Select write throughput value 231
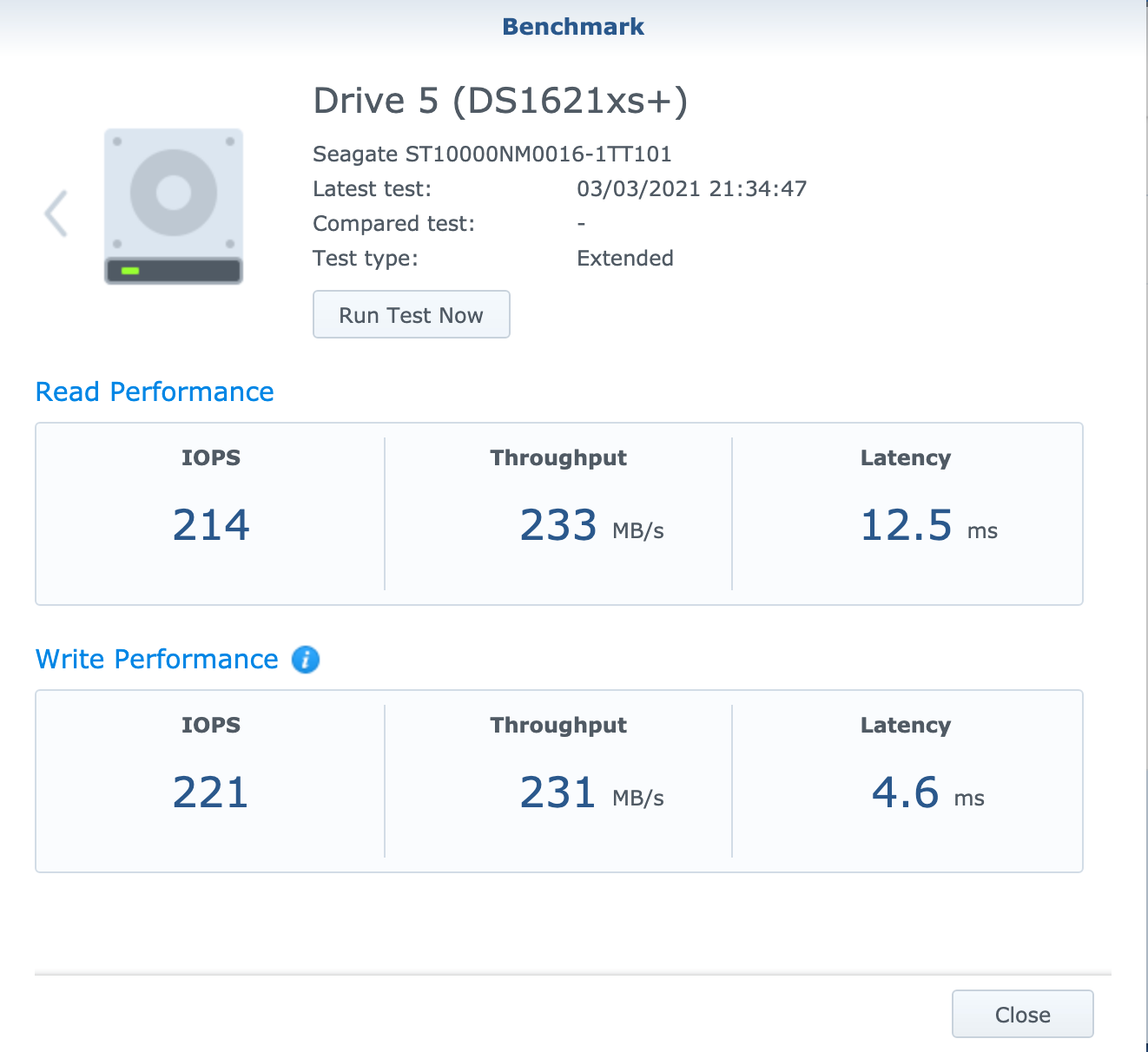The height and width of the screenshot is (1052, 1148). pos(558,792)
